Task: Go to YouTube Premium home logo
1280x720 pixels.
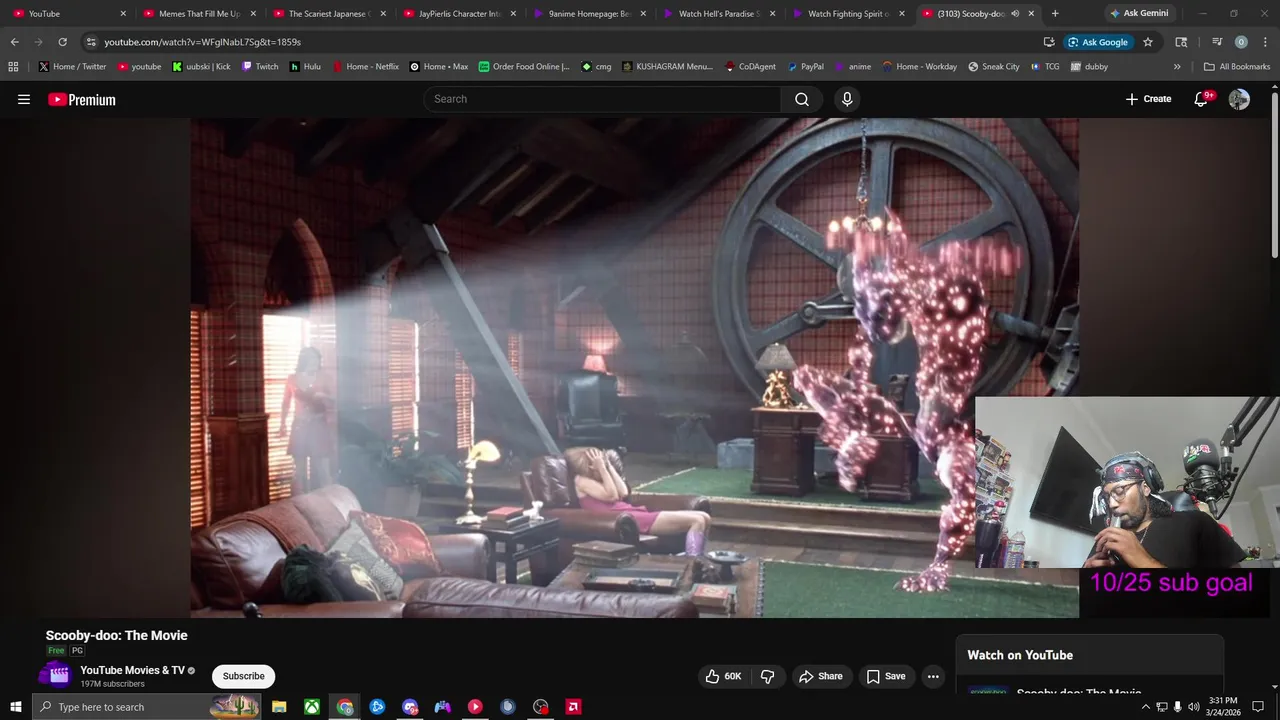Action: tap(82, 99)
